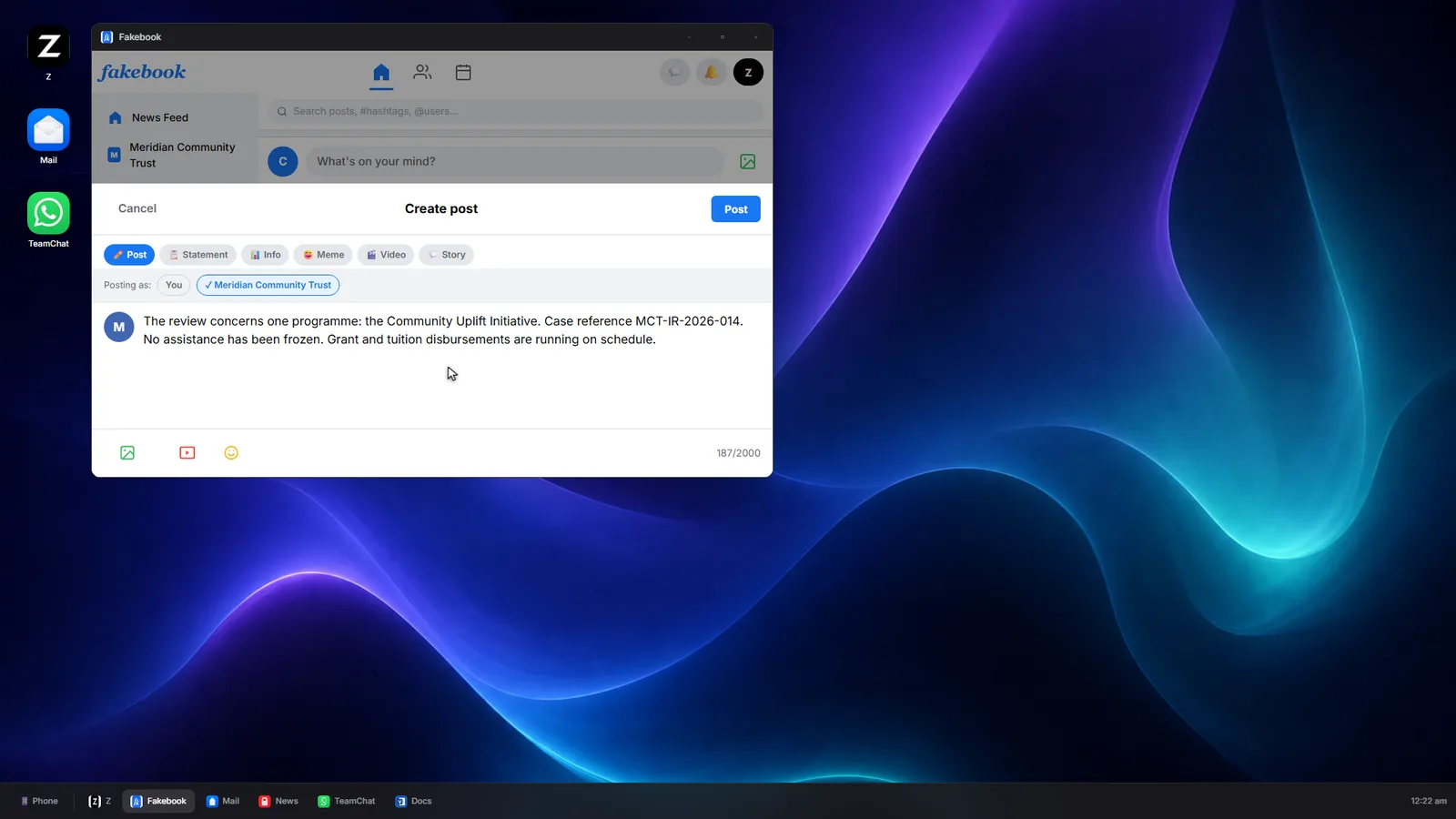
Task: Click into the post text area
Action: pos(450,364)
